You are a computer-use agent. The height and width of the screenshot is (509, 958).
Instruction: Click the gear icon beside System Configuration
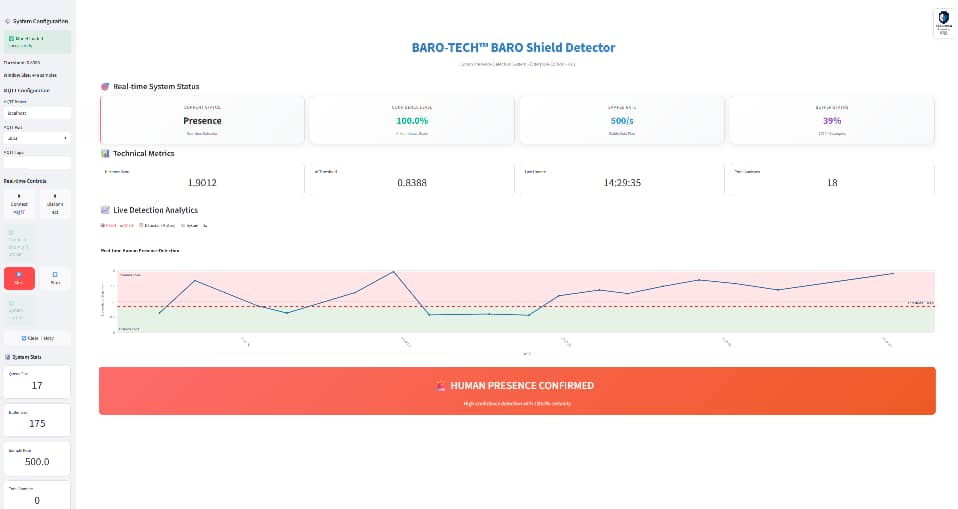pos(9,20)
